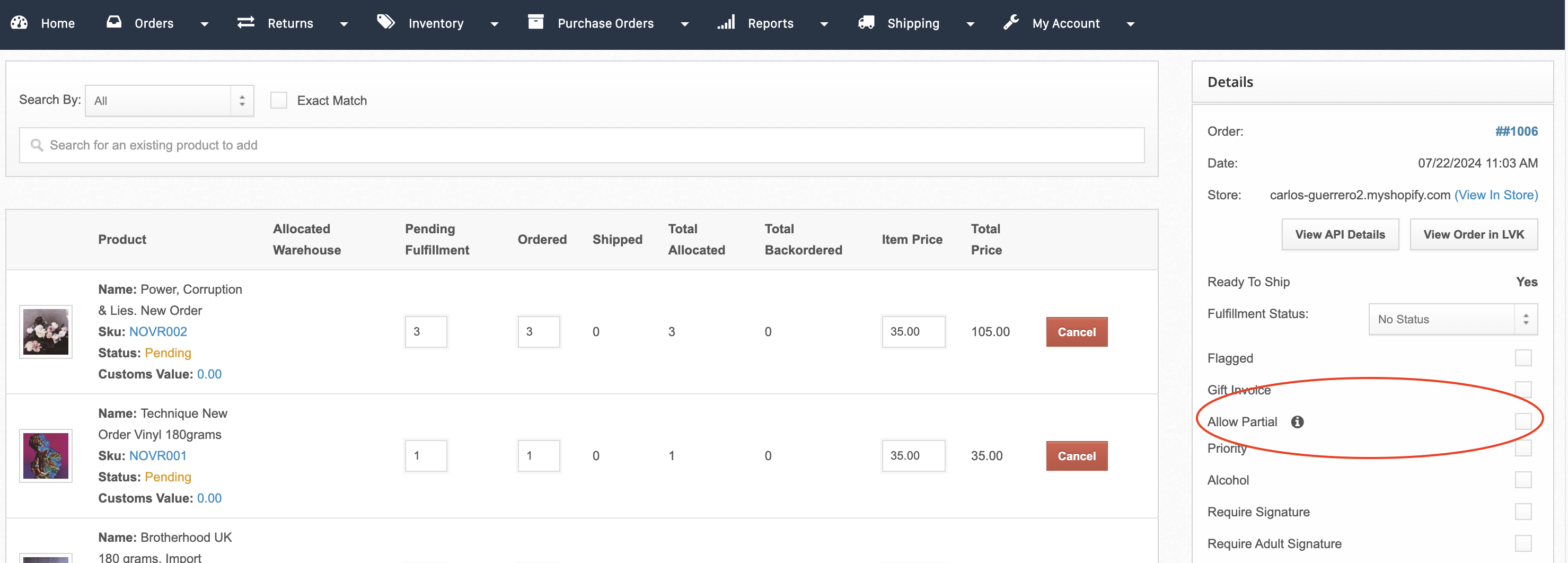1568x563 pixels.
Task: Open the Shipping menu label
Action: click(x=913, y=23)
